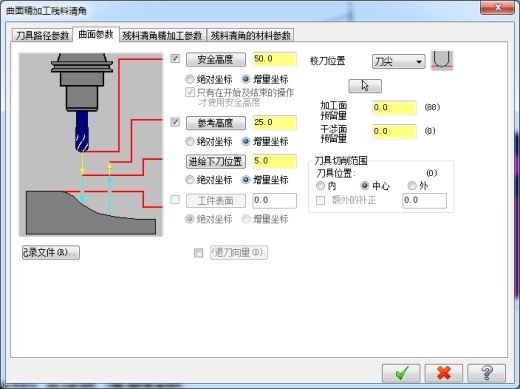The image size is (520, 389).
Task: Edit the 安全高度 value field 50.0
Action: coord(274,59)
